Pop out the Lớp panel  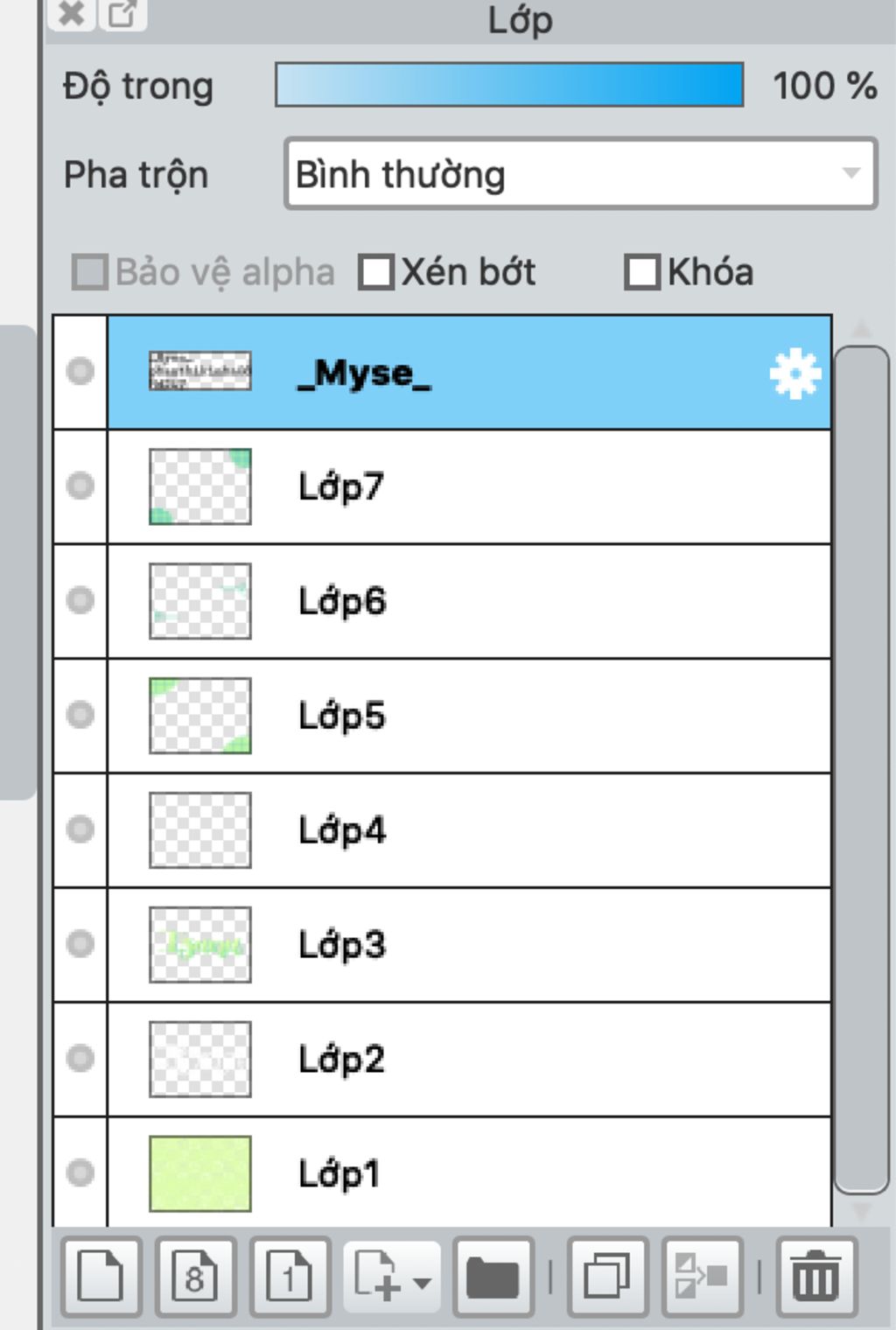(x=122, y=14)
